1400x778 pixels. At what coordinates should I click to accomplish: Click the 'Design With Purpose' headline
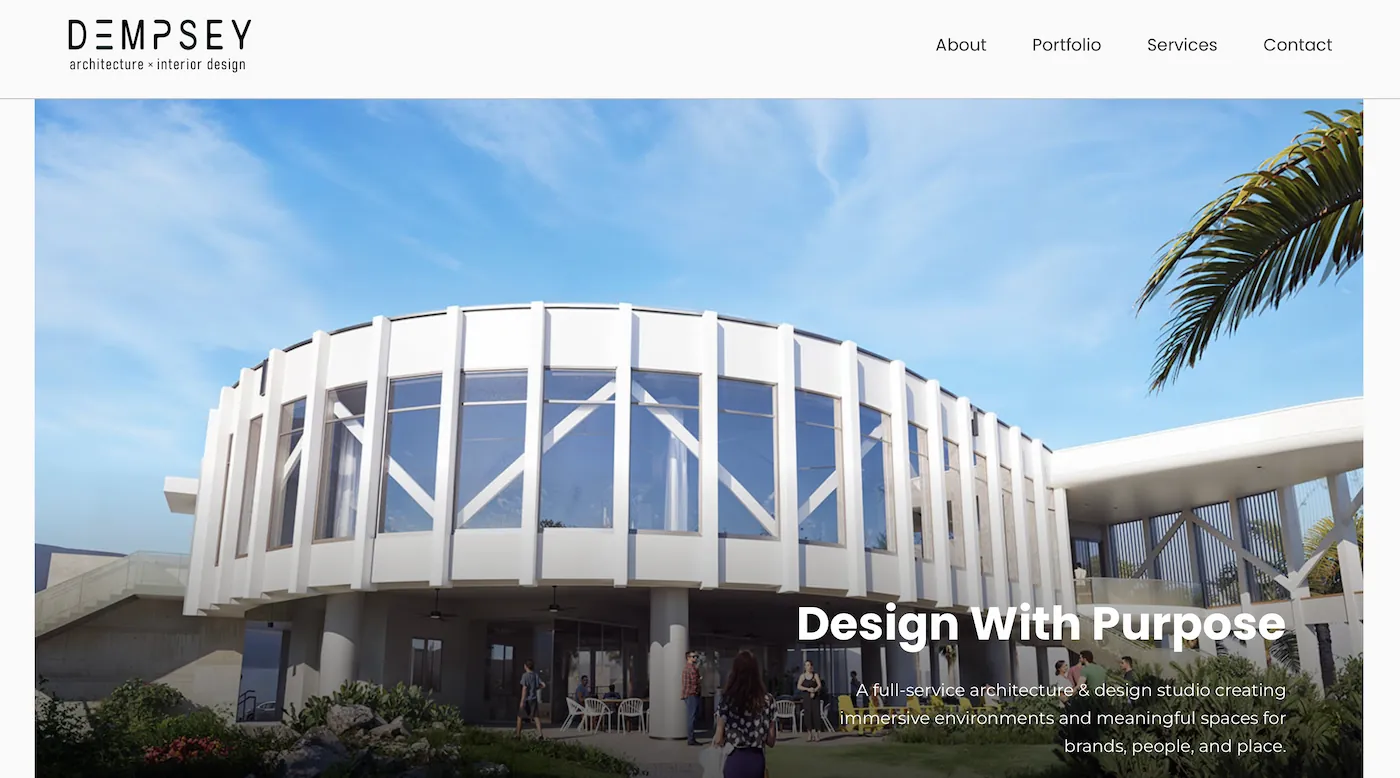1041,624
